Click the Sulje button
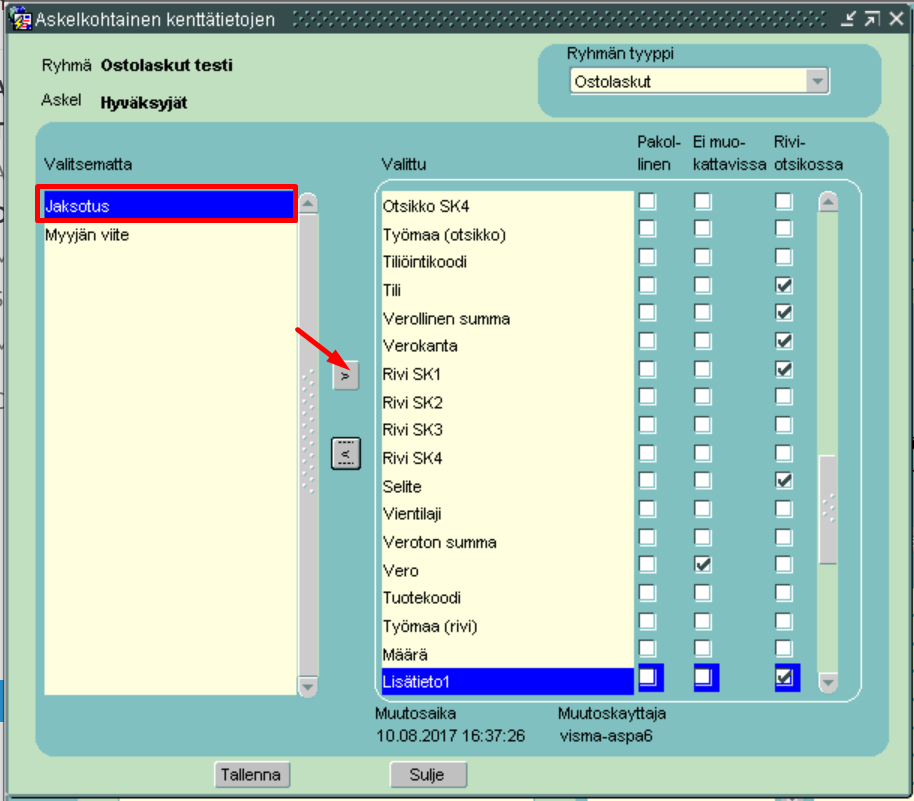The height and width of the screenshot is (801, 914). pos(428,775)
